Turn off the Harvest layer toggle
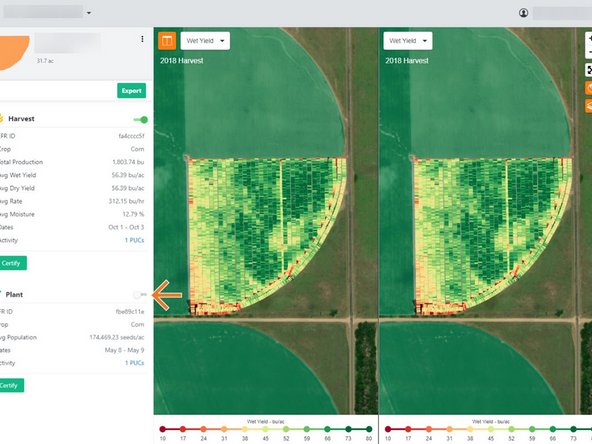 pyautogui.click(x=141, y=120)
